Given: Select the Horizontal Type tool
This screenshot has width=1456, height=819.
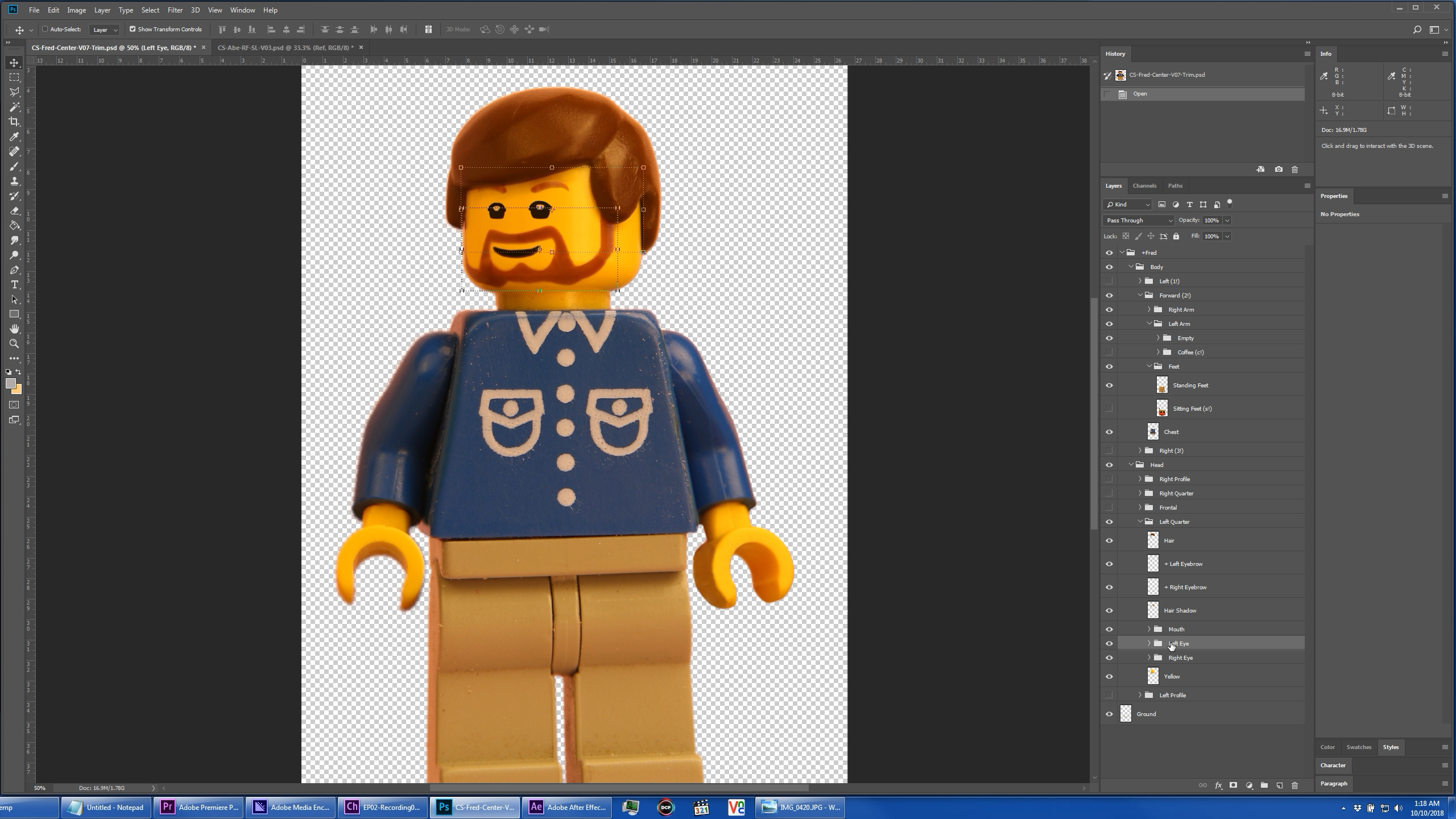Looking at the screenshot, I should pos(14,284).
